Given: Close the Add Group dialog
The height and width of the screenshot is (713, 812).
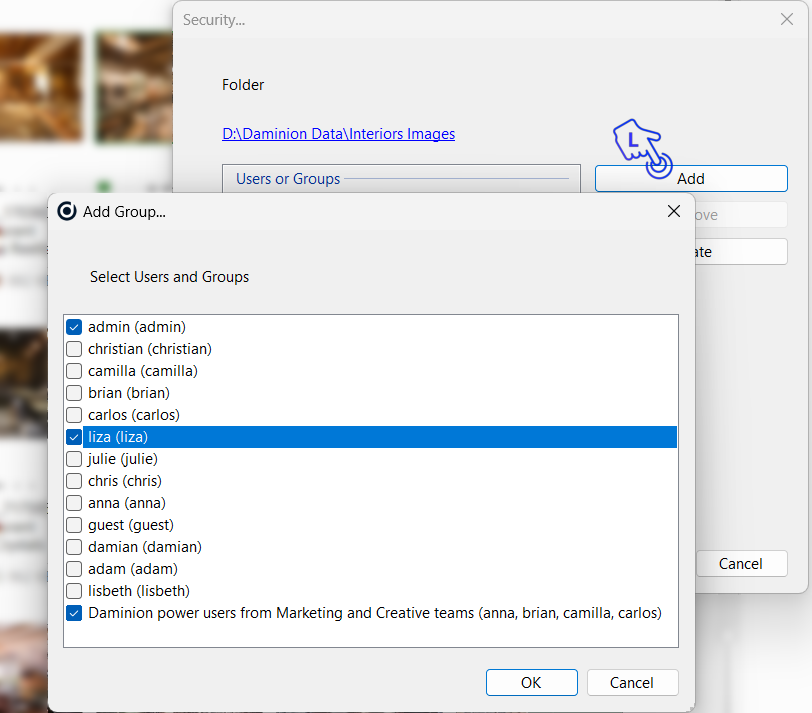Looking at the screenshot, I should coord(674,211).
